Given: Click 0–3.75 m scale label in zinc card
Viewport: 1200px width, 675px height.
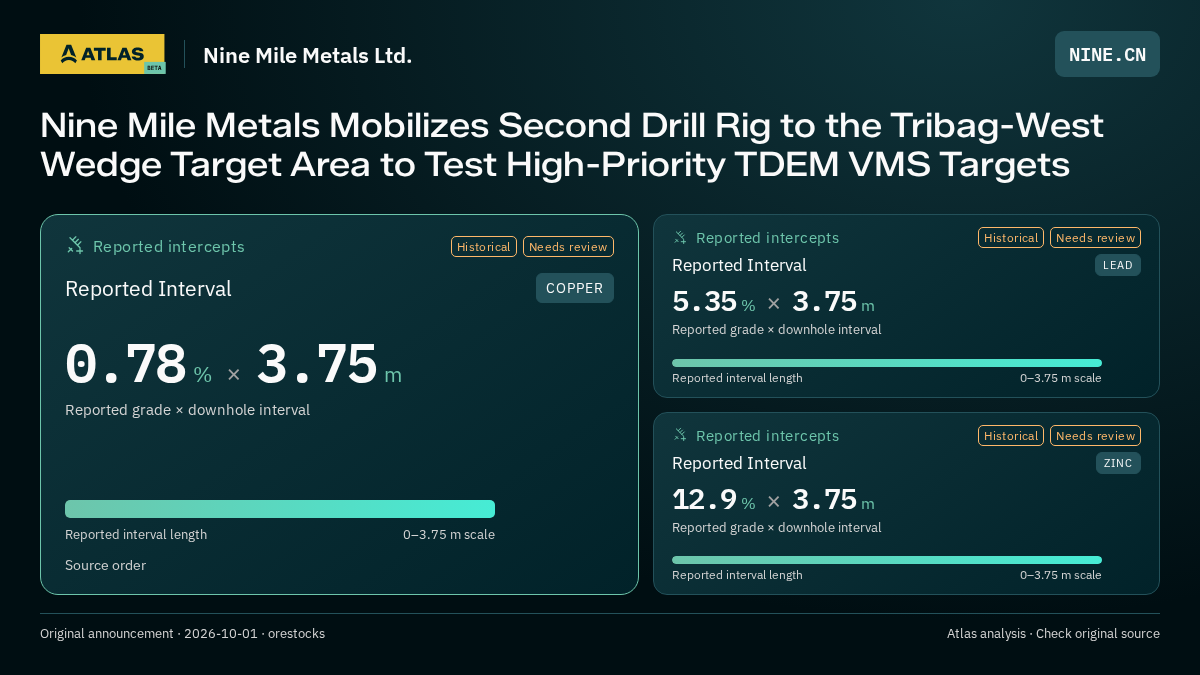Looking at the screenshot, I should 1061,575.
